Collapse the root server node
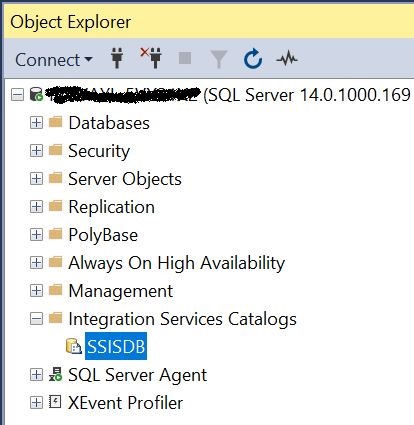 coord(18,95)
